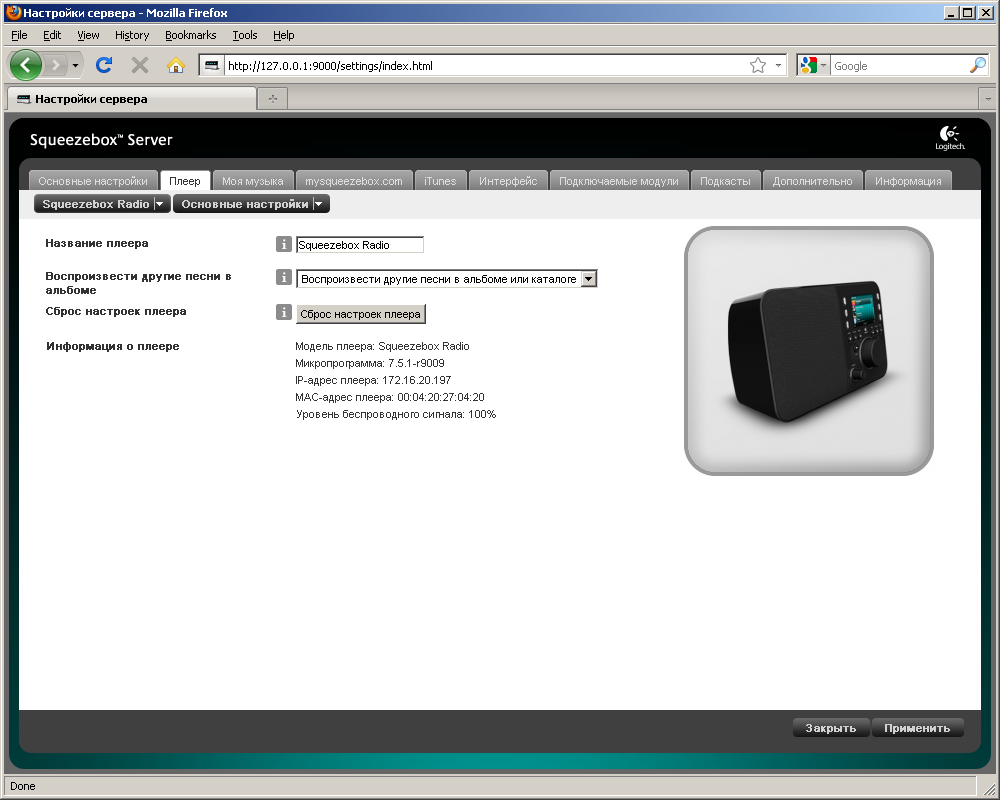Switch to the Информация tab

(908, 181)
